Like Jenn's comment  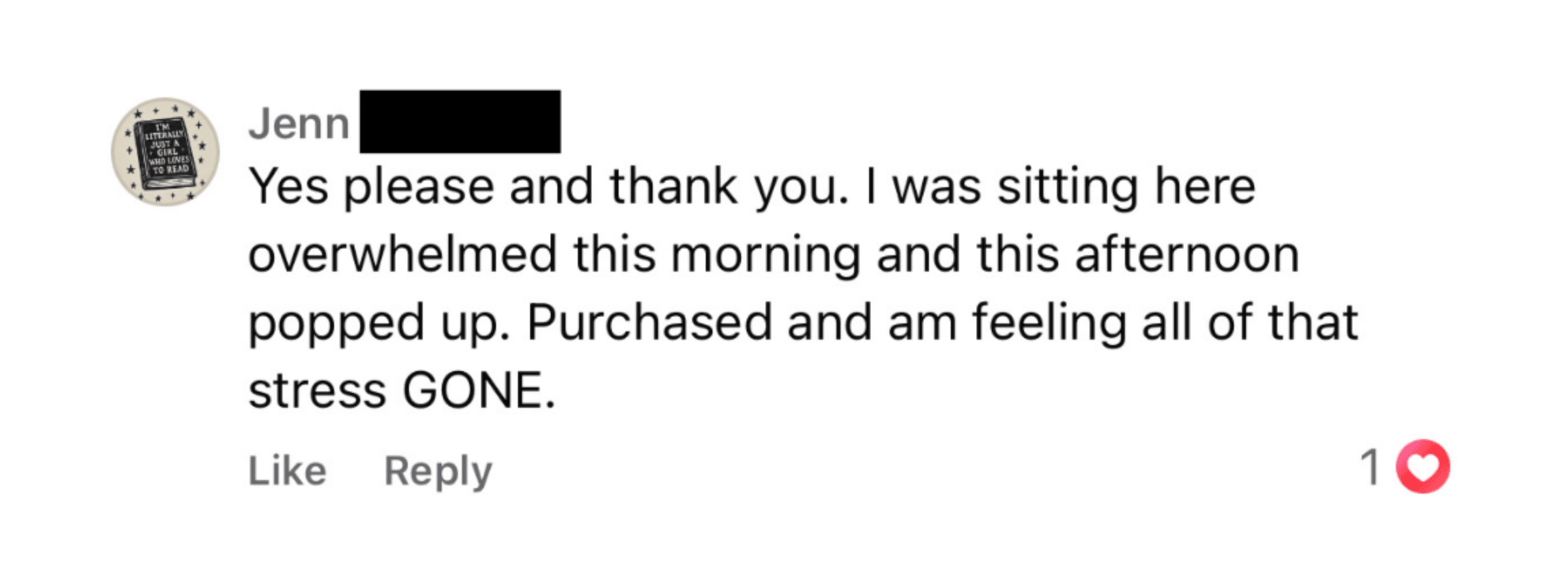click(x=287, y=470)
